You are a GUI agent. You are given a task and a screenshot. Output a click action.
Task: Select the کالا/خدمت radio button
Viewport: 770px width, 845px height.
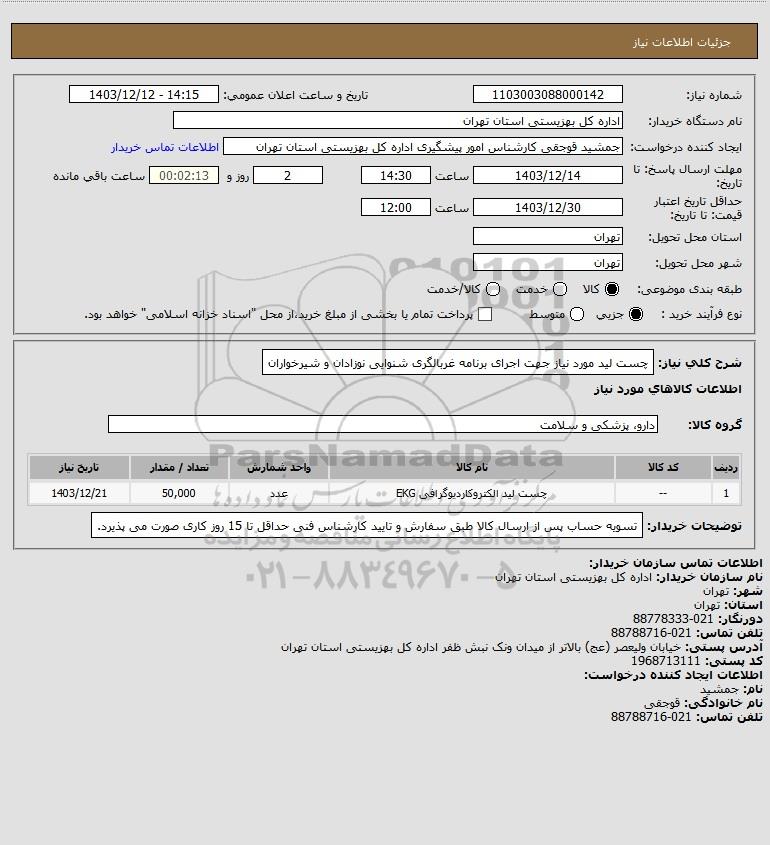[492, 289]
